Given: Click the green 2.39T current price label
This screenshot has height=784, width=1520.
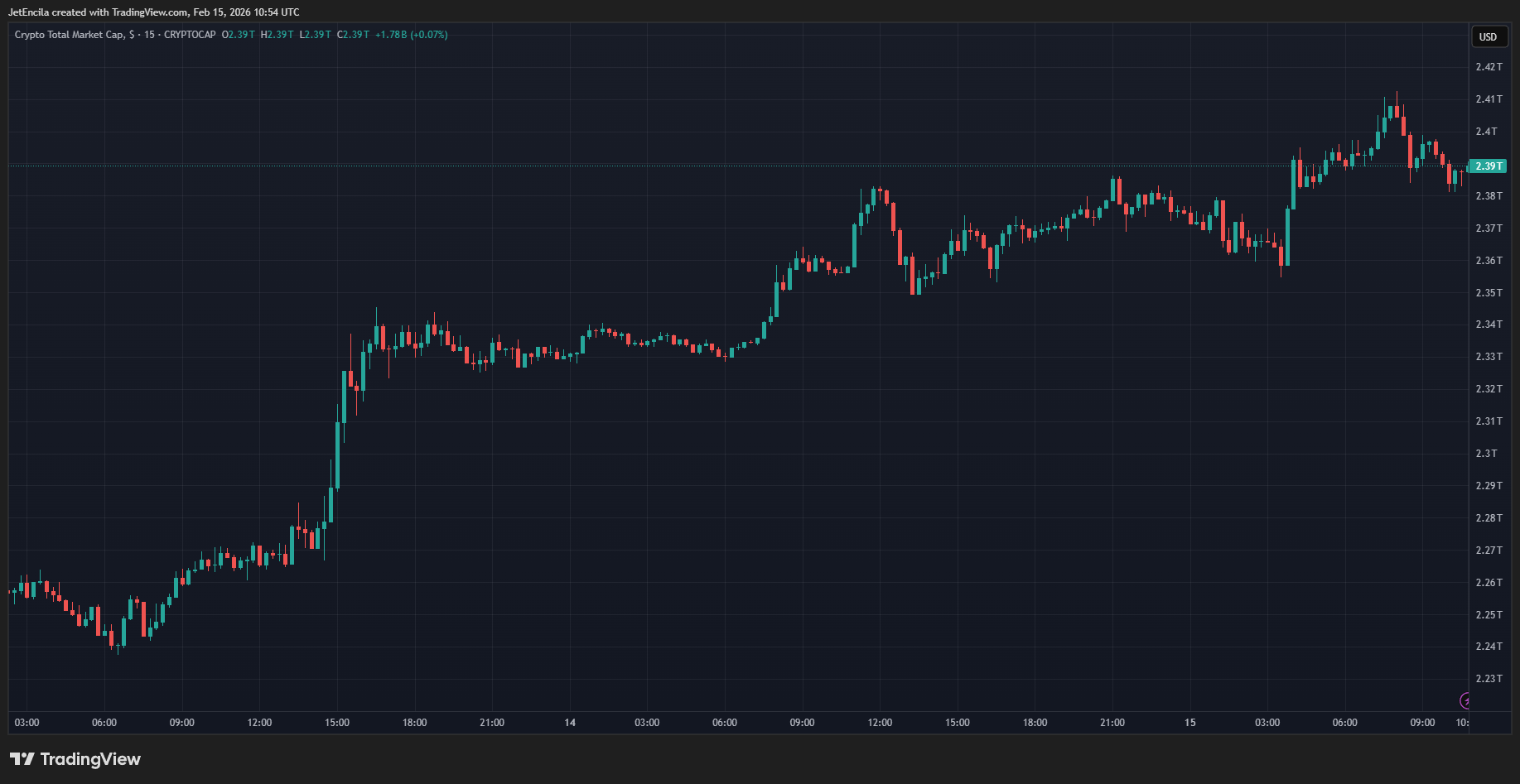Looking at the screenshot, I should coord(1489,166).
